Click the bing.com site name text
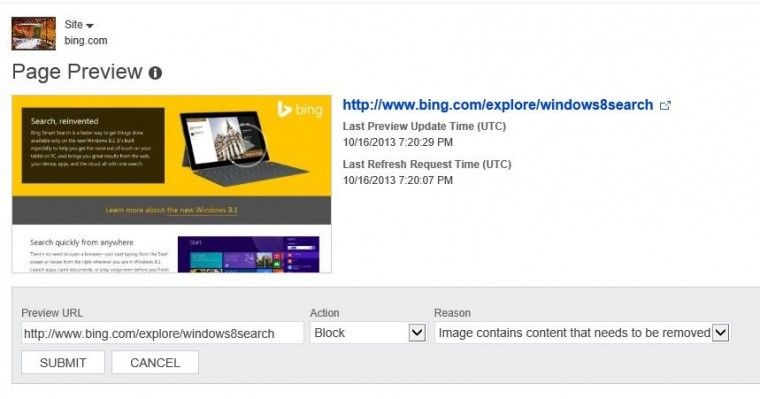Image resolution: width=760 pixels, height=399 pixels. tap(86, 41)
